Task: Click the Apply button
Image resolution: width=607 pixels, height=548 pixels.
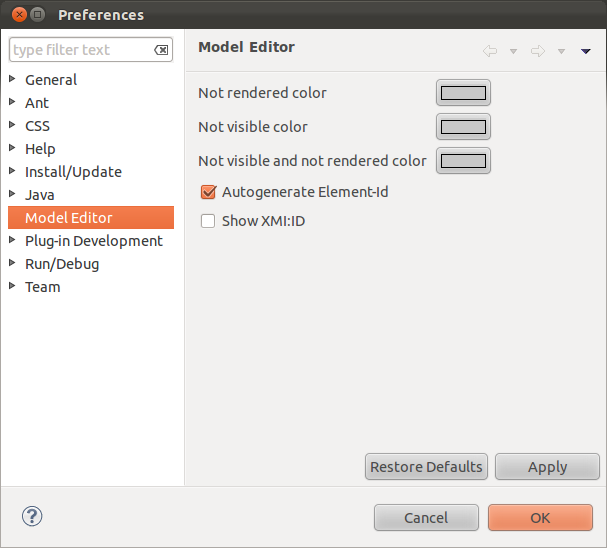Action: [x=547, y=467]
